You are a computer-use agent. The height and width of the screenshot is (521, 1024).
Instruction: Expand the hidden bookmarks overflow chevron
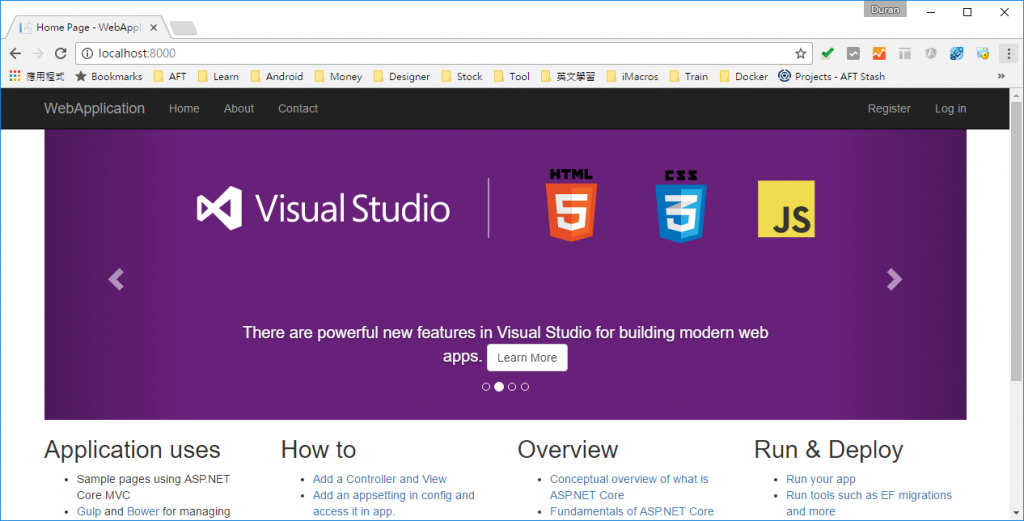click(x=1001, y=76)
